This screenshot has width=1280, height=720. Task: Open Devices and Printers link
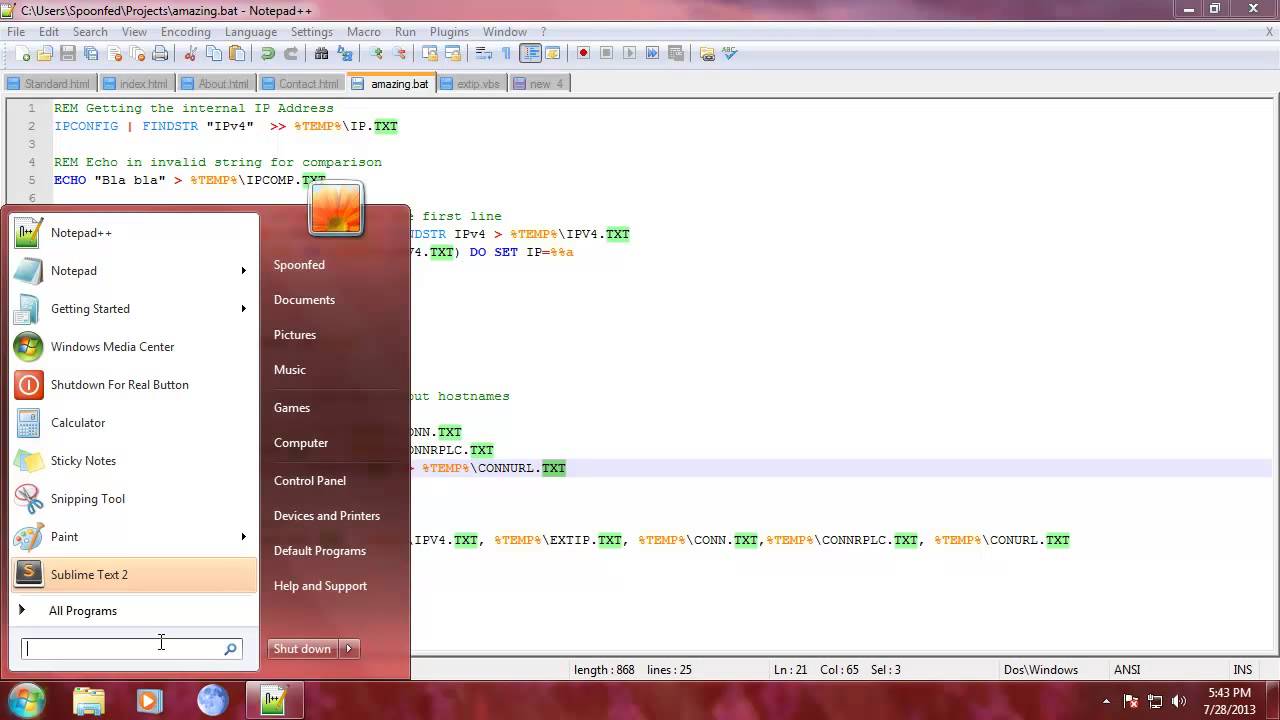(327, 516)
